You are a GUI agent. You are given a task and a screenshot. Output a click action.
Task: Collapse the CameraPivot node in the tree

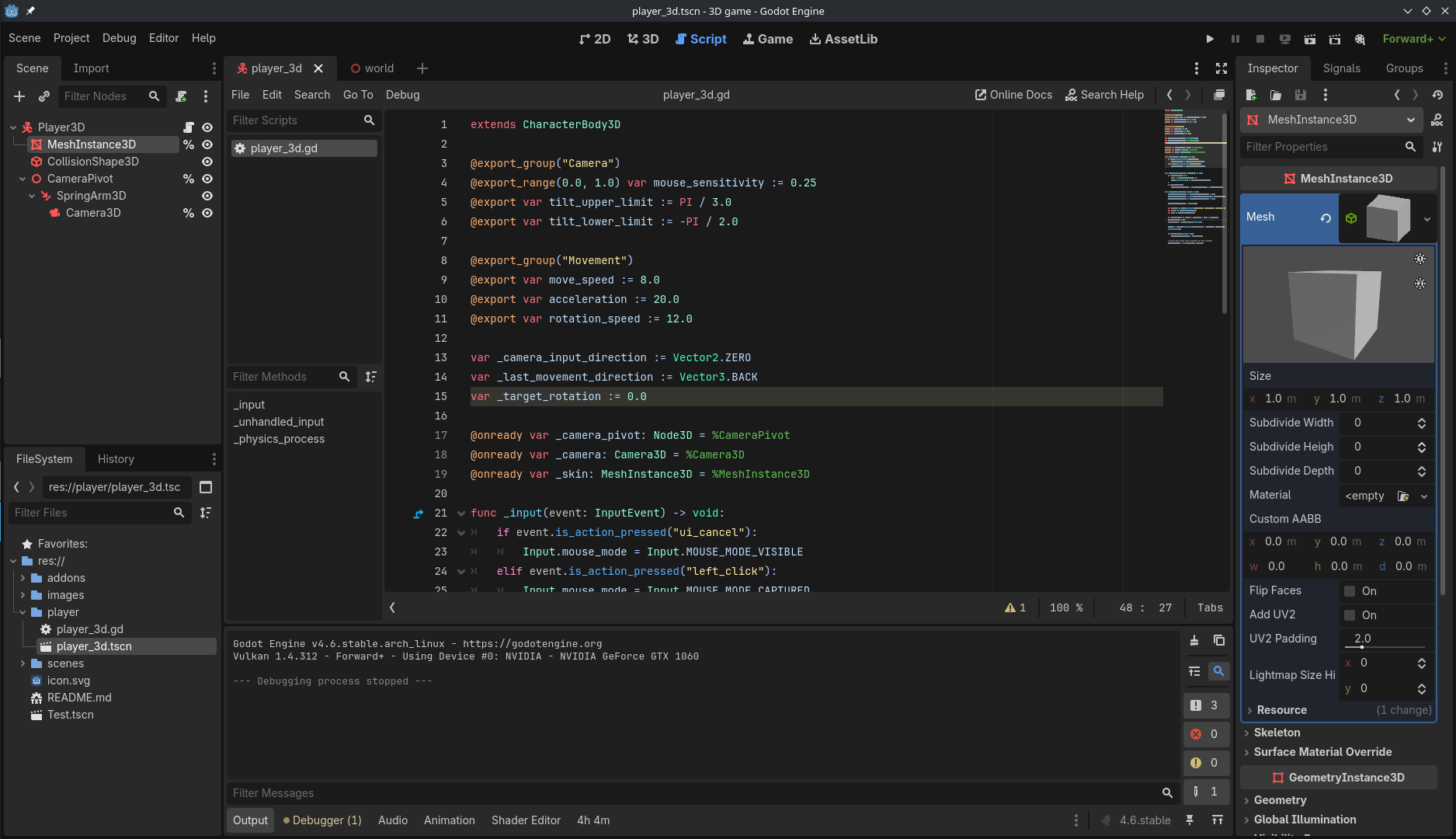tap(23, 179)
